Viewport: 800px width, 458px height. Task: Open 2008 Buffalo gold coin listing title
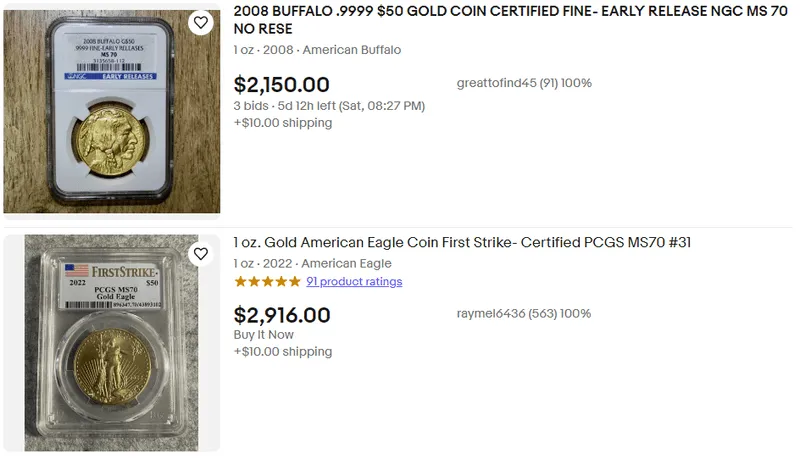tap(510, 20)
